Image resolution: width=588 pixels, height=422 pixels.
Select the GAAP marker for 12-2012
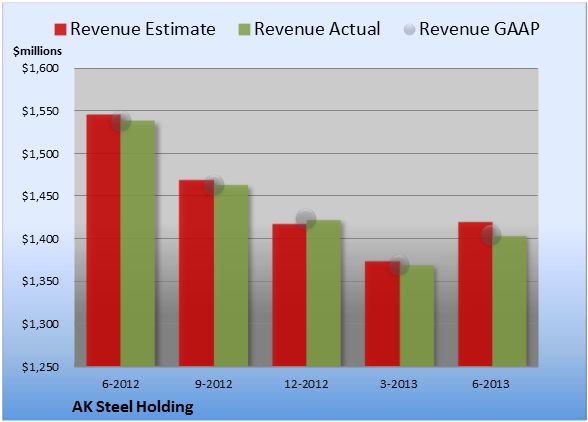tap(306, 219)
